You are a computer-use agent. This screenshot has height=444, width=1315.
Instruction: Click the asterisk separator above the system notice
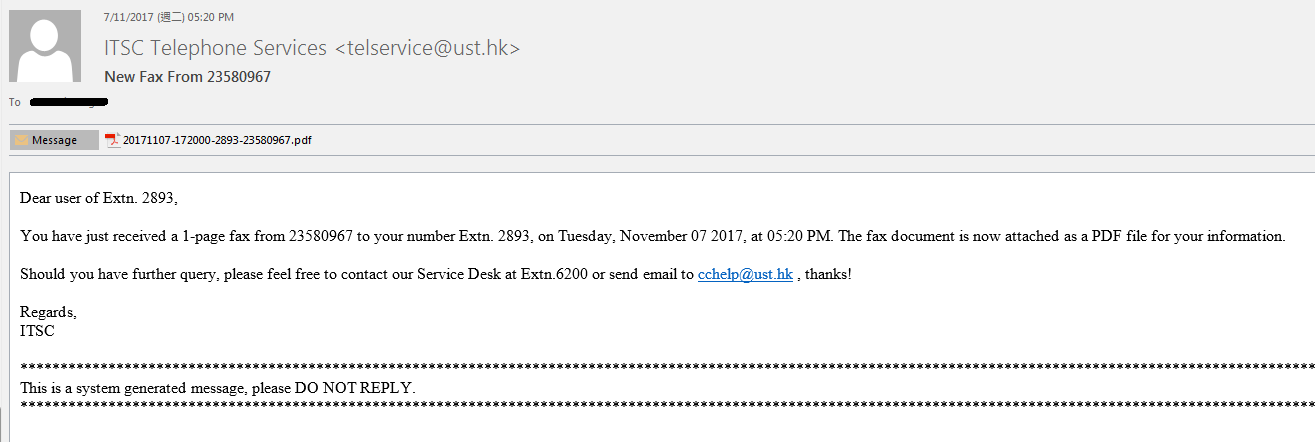tap(667, 369)
